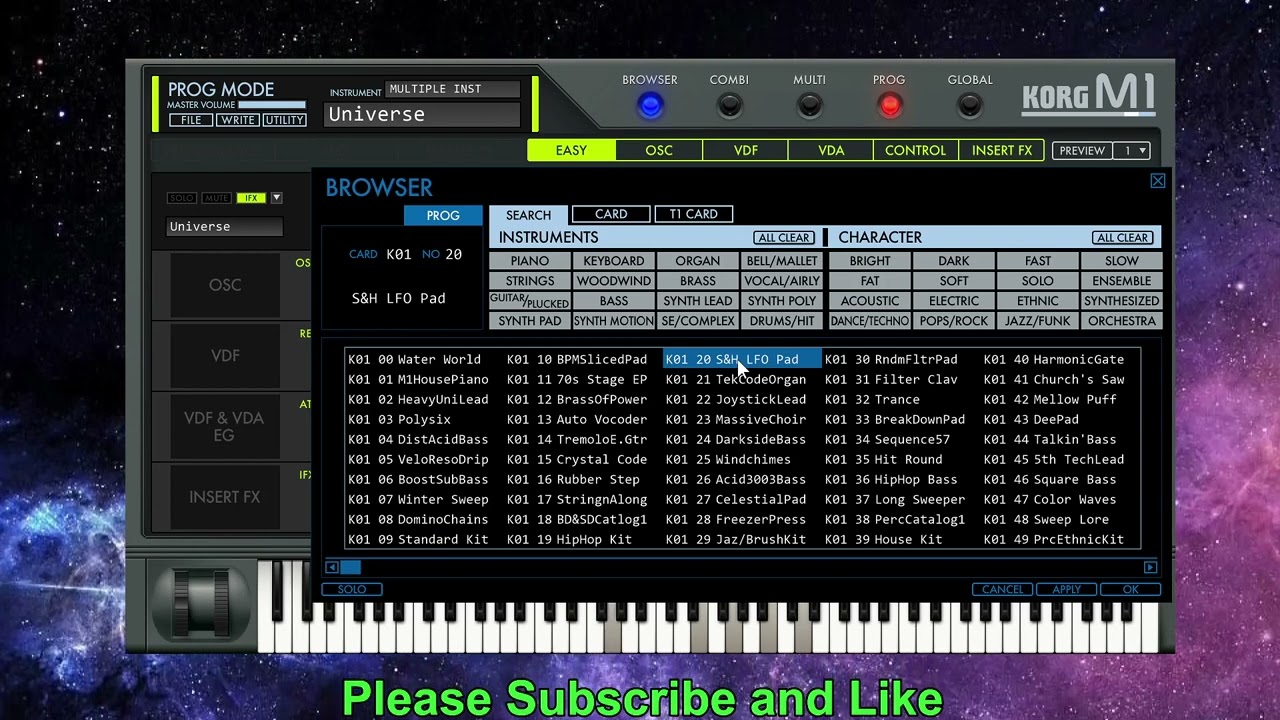Switch browser to CARD tab

pos(611,214)
